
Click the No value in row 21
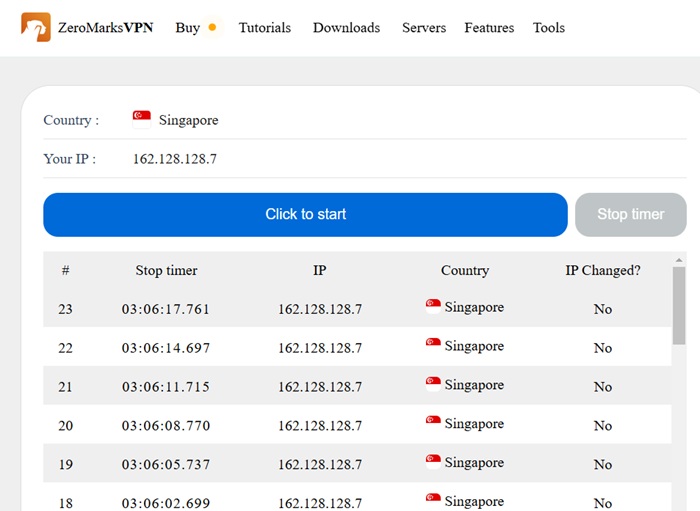click(x=603, y=387)
